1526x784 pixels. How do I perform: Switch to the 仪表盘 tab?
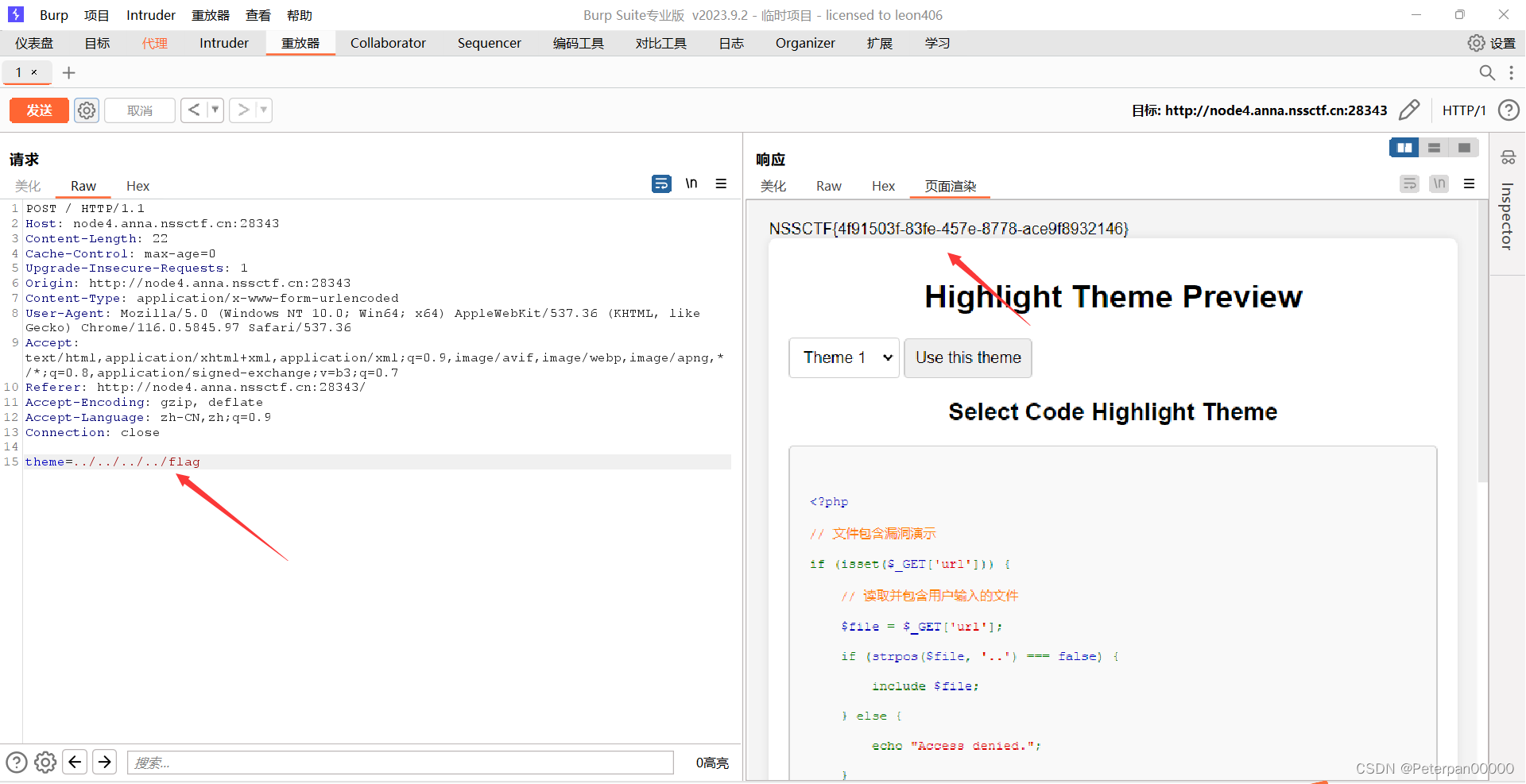[x=34, y=43]
